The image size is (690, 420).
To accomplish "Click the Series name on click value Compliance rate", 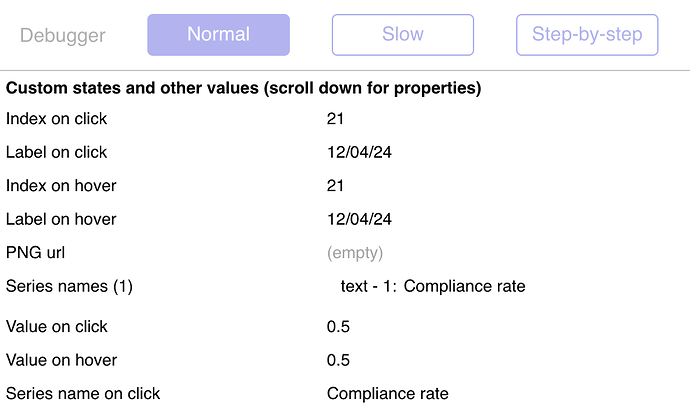I will pyautogui.click(x=388, y=394).
